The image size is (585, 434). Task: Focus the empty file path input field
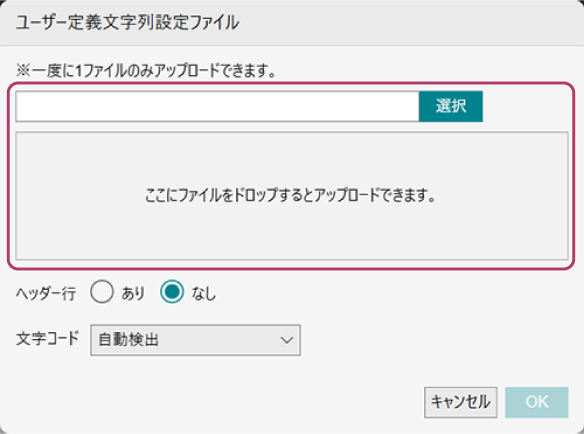tap(217, 106)
